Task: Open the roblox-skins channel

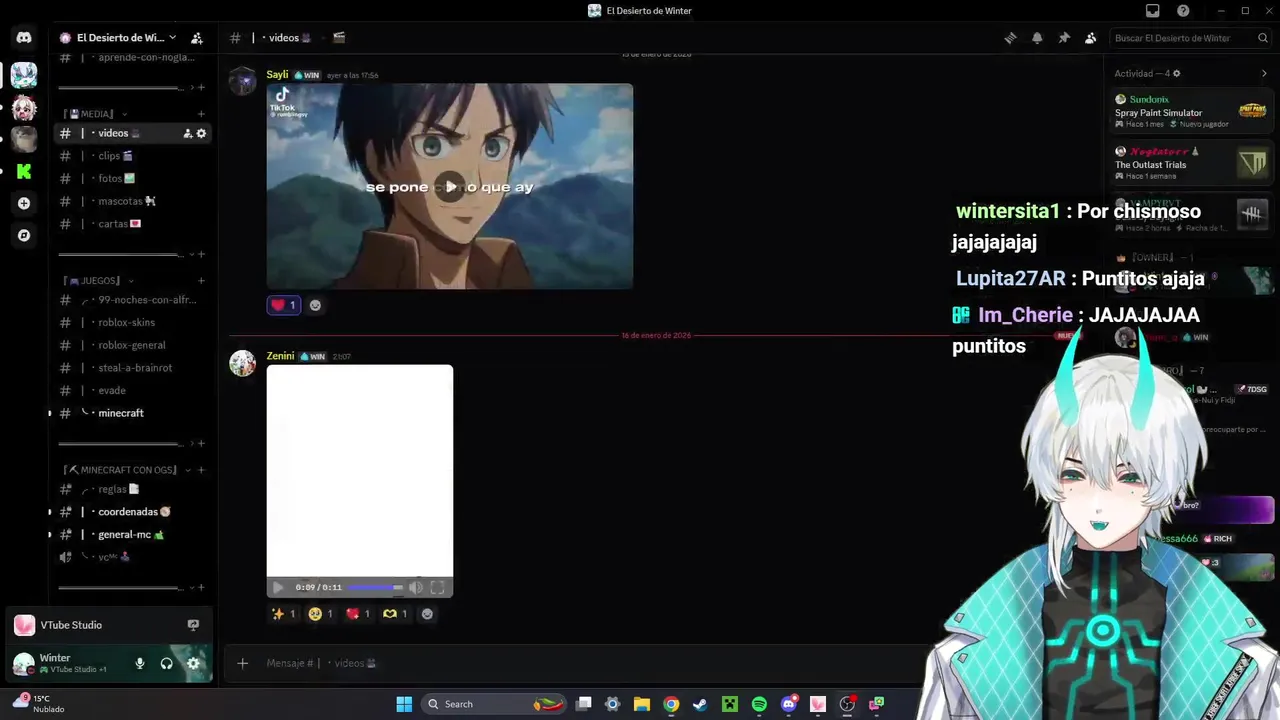Action: click(131, 322)
